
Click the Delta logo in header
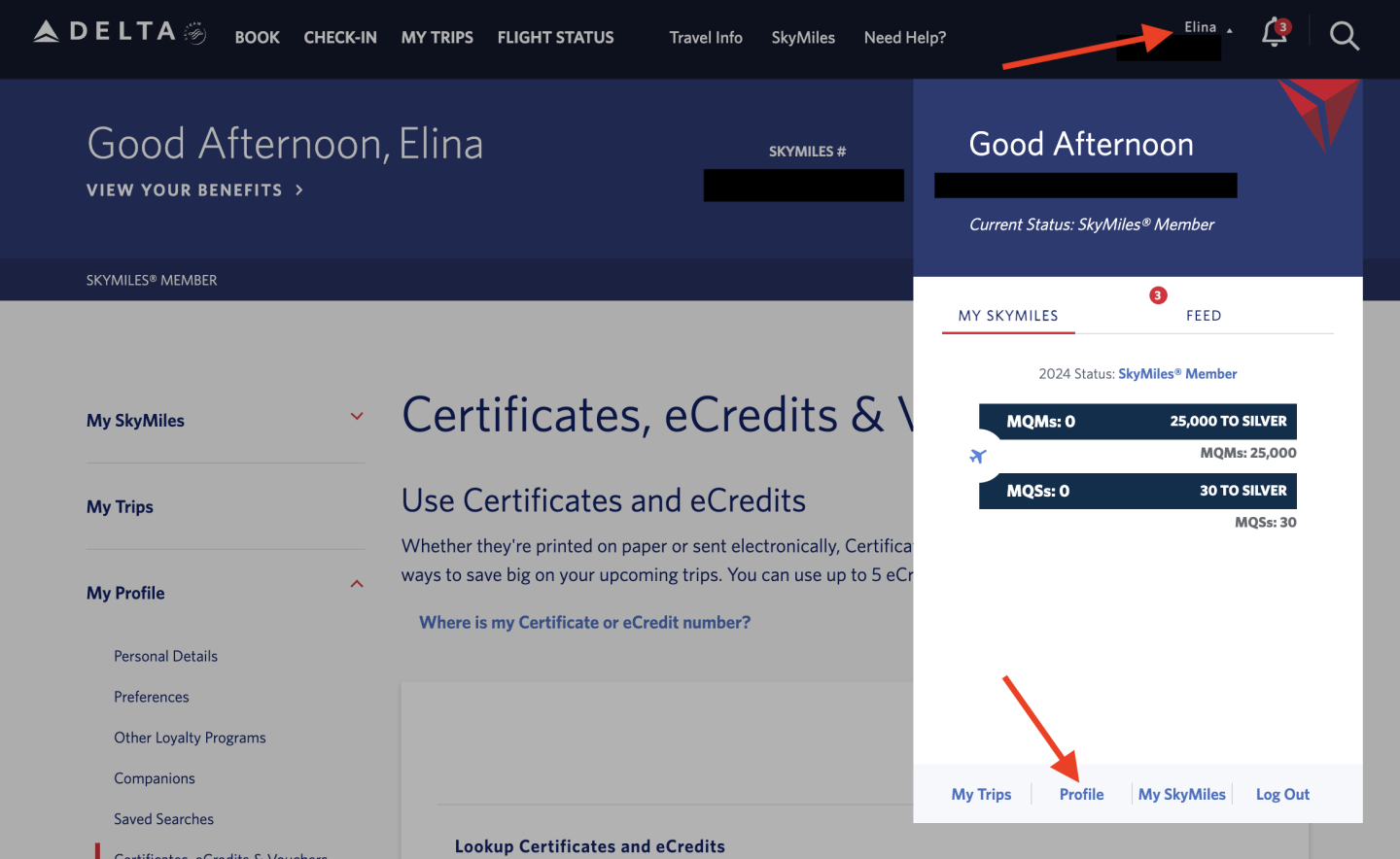click(120, 32)
